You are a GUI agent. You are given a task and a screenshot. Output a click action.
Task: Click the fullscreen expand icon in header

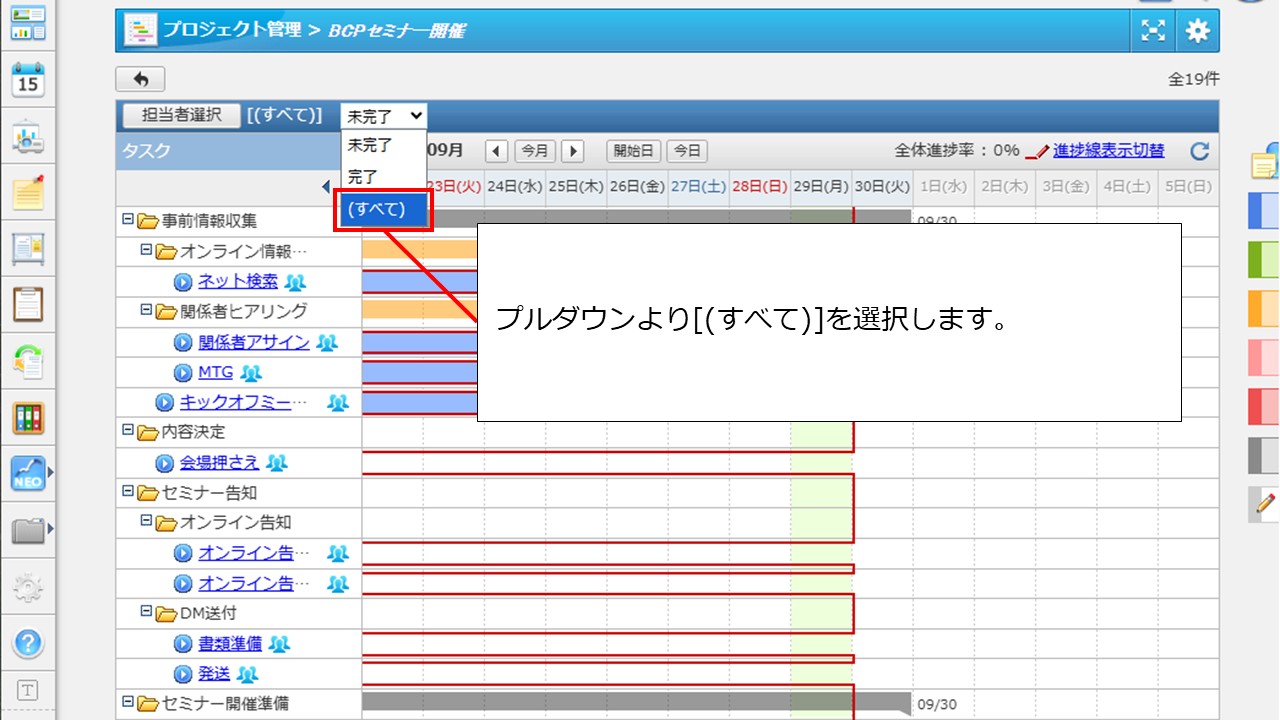(x=1154, y=31)
